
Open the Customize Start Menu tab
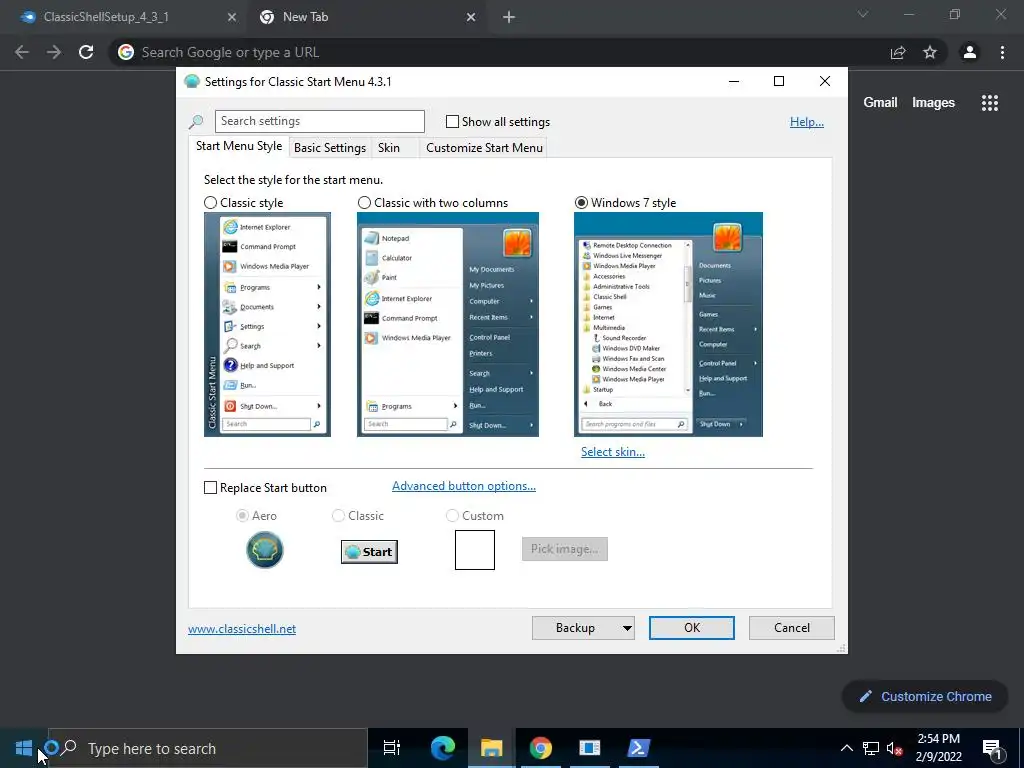click(484, 148)
